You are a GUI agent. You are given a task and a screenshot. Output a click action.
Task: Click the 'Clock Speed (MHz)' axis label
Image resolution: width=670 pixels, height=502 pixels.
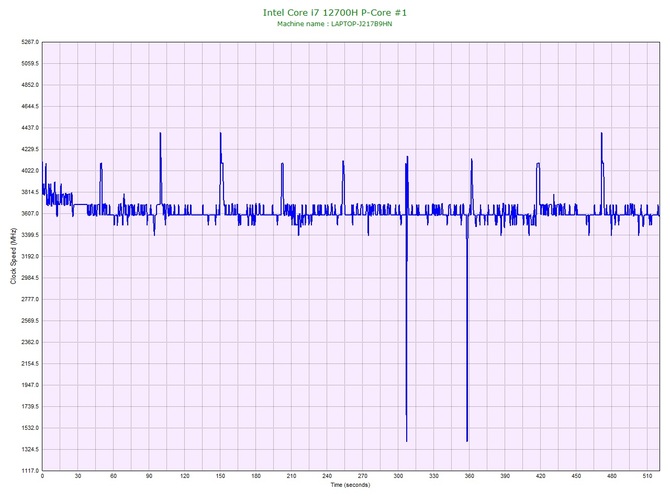pyautogui.click(x=14, y=256)
